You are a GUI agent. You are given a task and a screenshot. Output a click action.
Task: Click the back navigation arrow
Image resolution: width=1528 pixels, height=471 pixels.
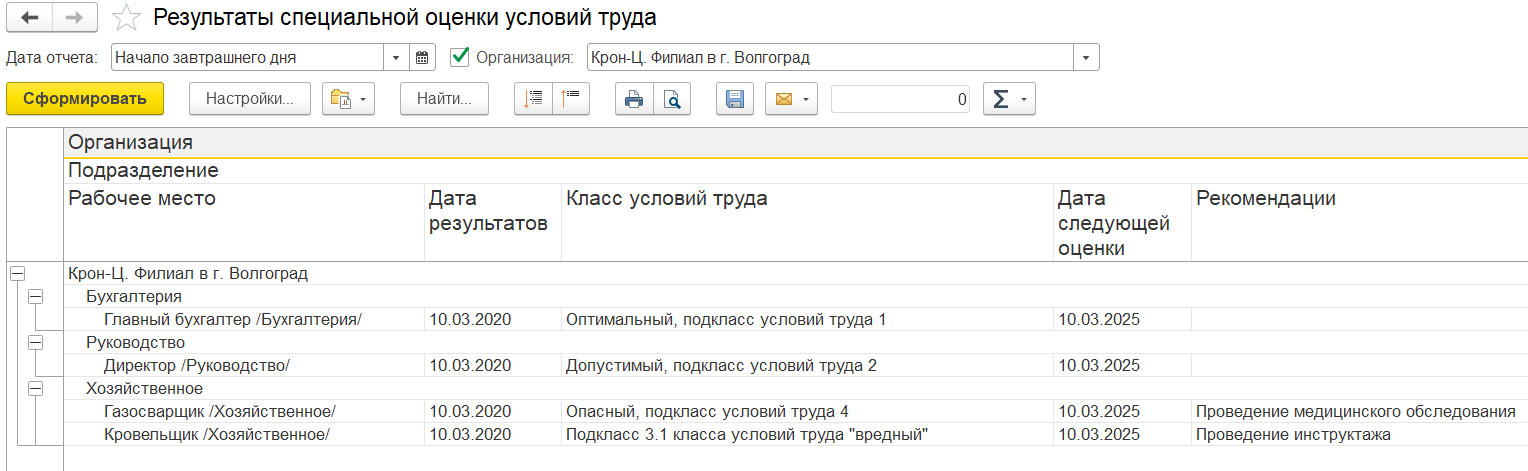(30, 18)
